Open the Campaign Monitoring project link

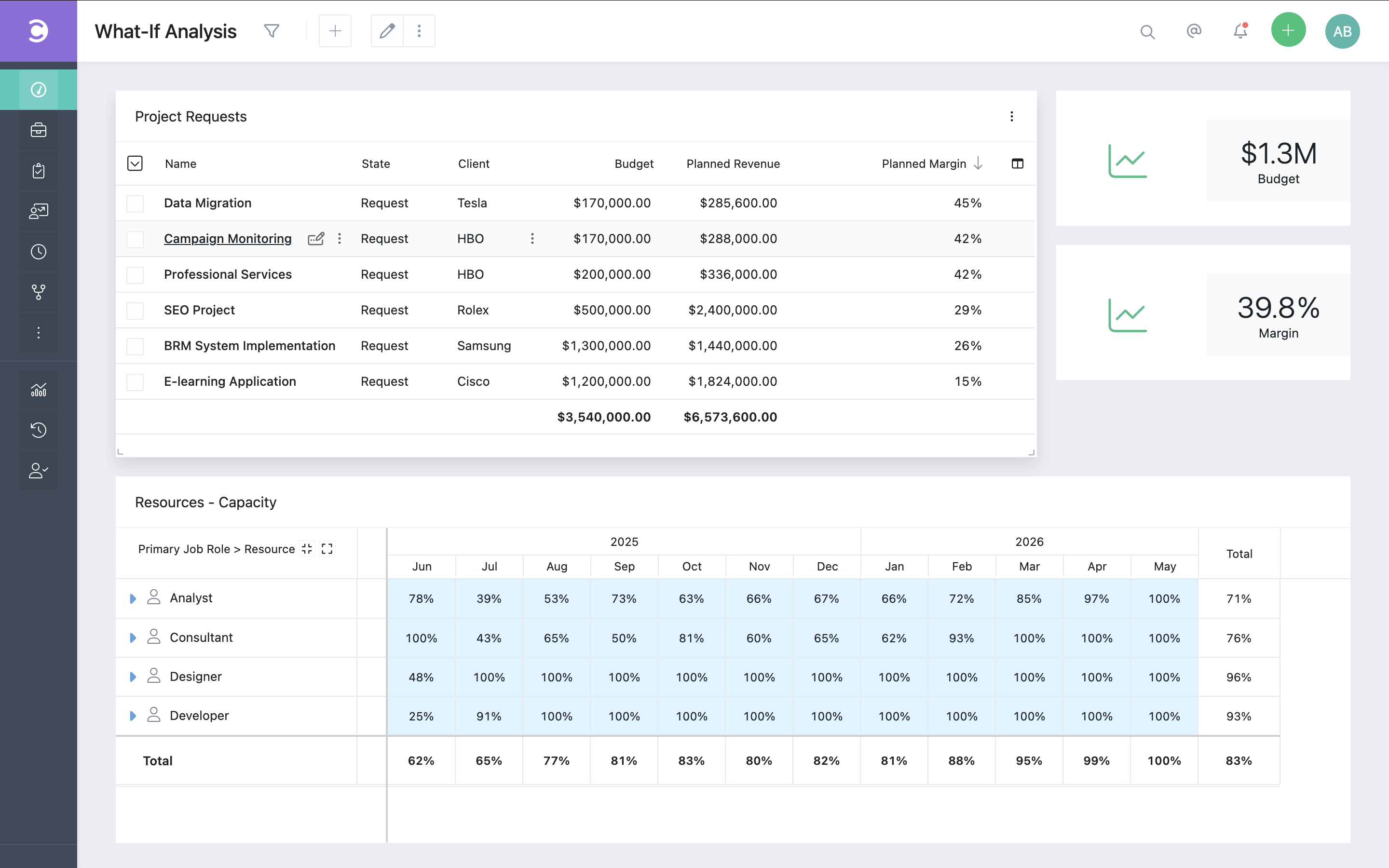pos(227,239)
